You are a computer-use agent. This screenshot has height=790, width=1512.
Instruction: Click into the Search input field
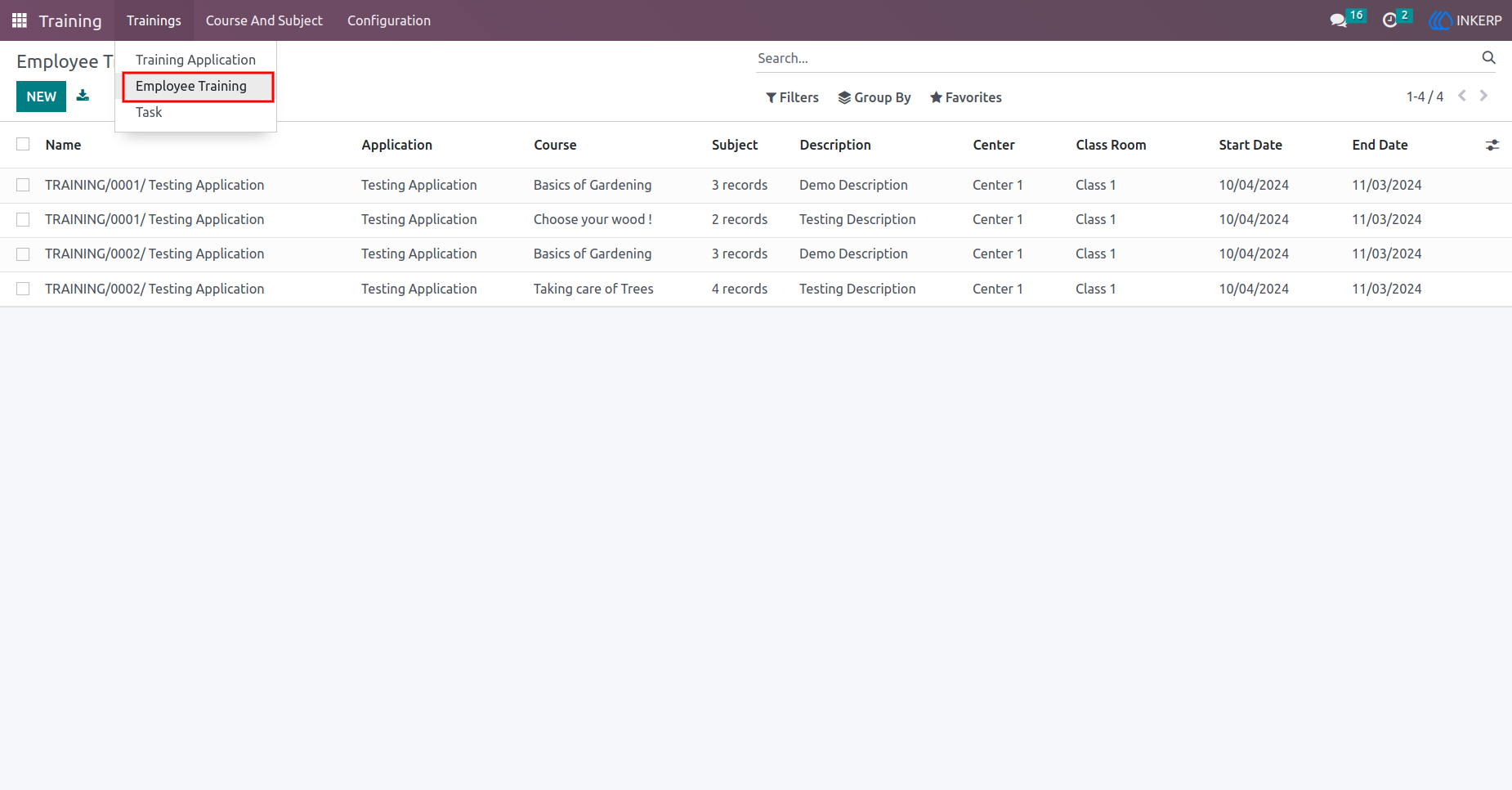[1116, 58]
